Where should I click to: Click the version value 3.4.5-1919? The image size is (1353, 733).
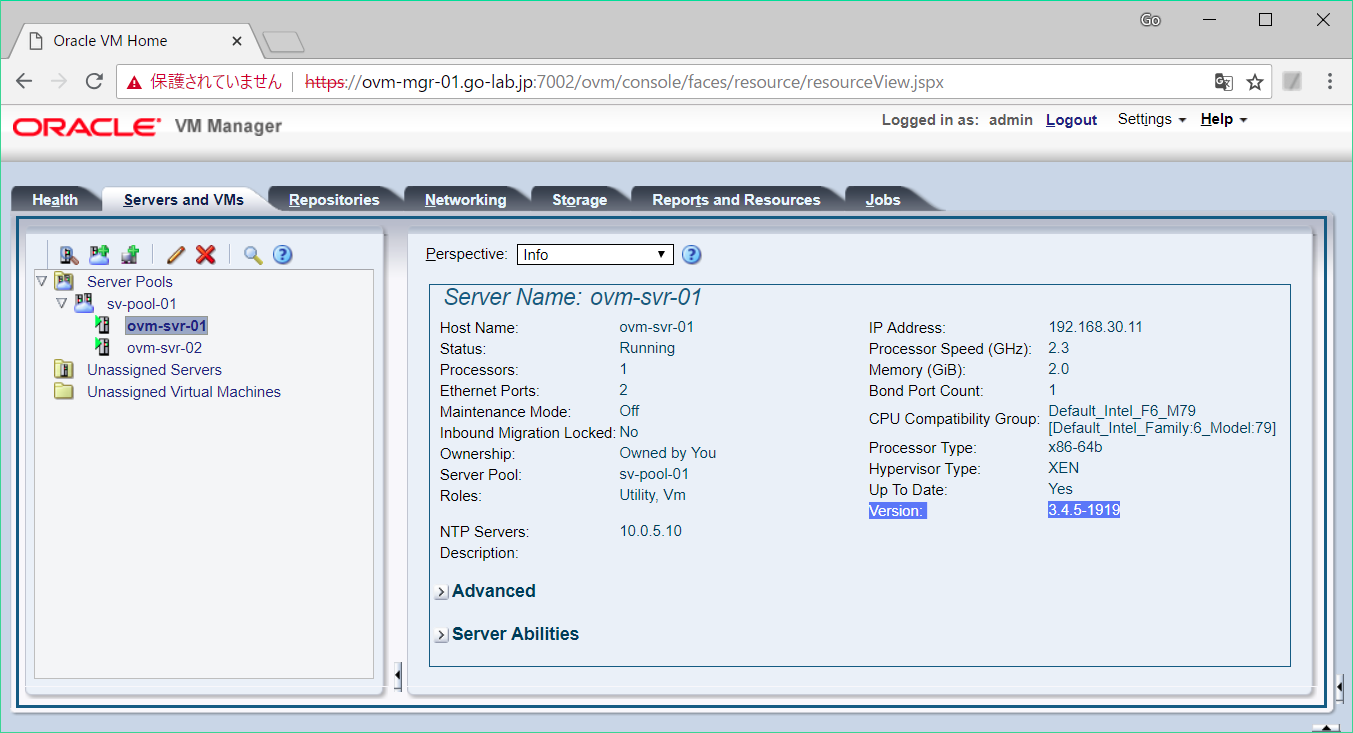[x=1084, y=510]
